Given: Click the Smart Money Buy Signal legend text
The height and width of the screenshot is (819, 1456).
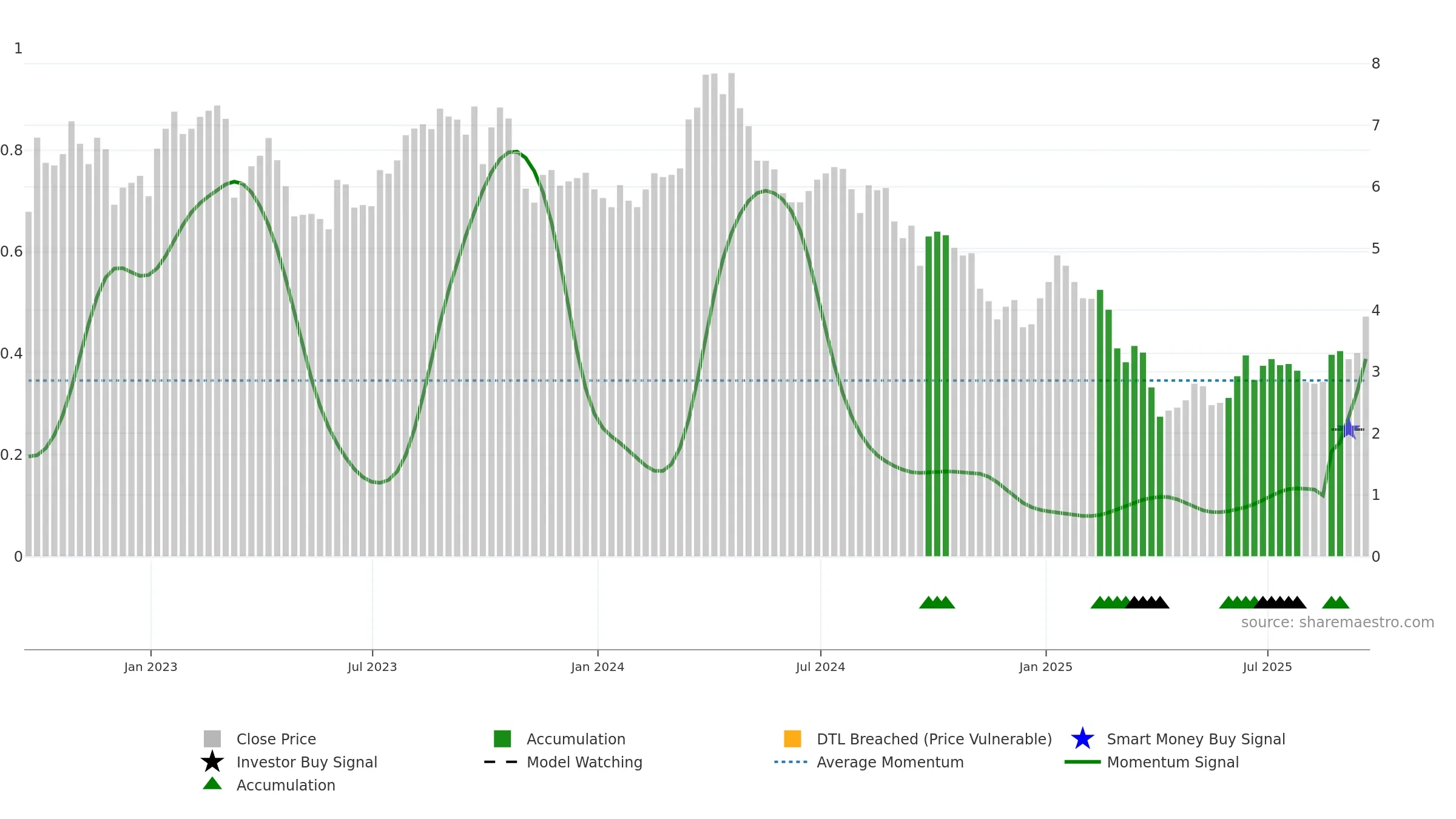Looking at the screenshot, I should pyautogui.click(x=1195, y=739).
